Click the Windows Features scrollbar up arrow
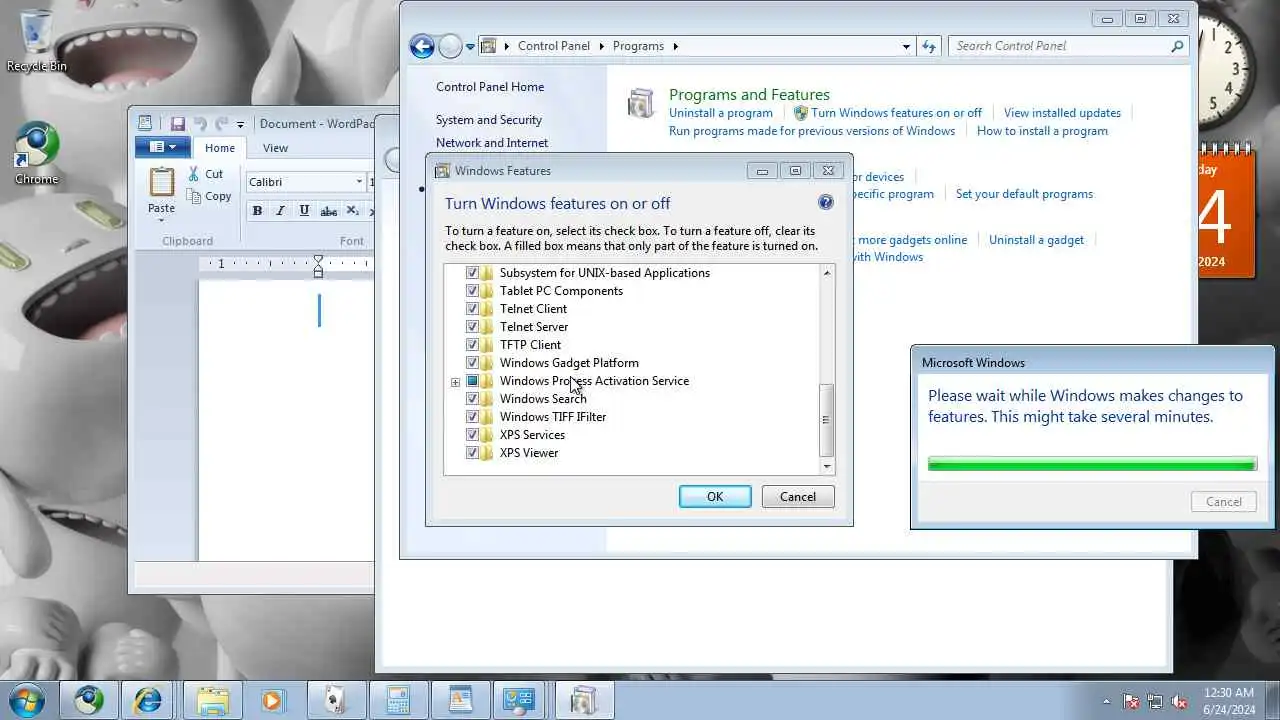The width and height of the screenshot is (1280, 720). click(x=827, y=273)
